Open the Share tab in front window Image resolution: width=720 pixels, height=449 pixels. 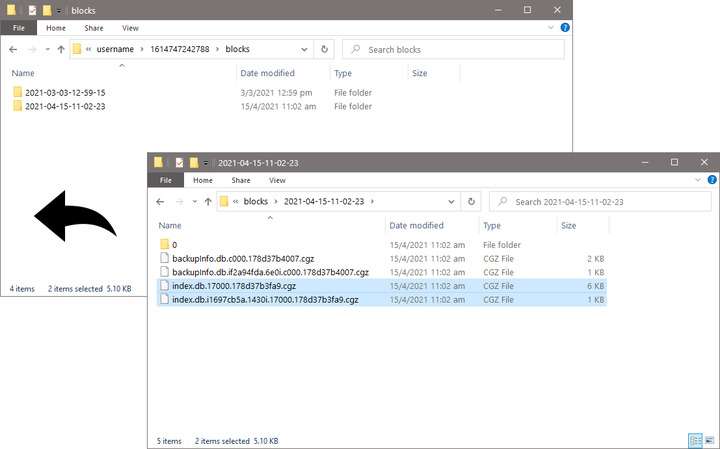pos(240,181)
